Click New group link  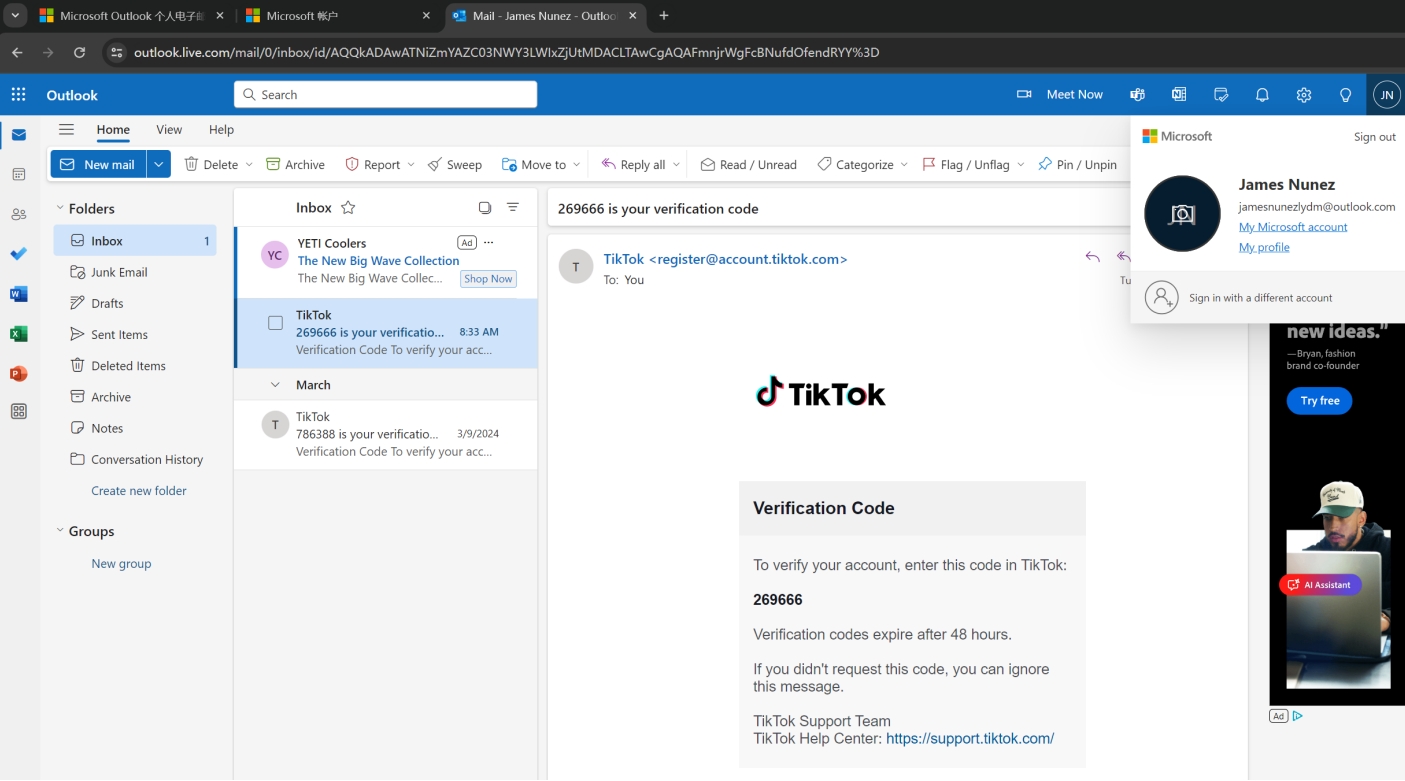point(121,564)
